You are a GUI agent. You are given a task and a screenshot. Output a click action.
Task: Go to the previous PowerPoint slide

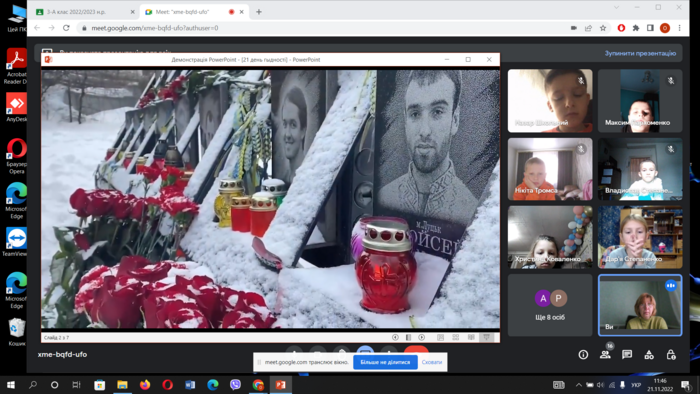click(x=395, y=337)
